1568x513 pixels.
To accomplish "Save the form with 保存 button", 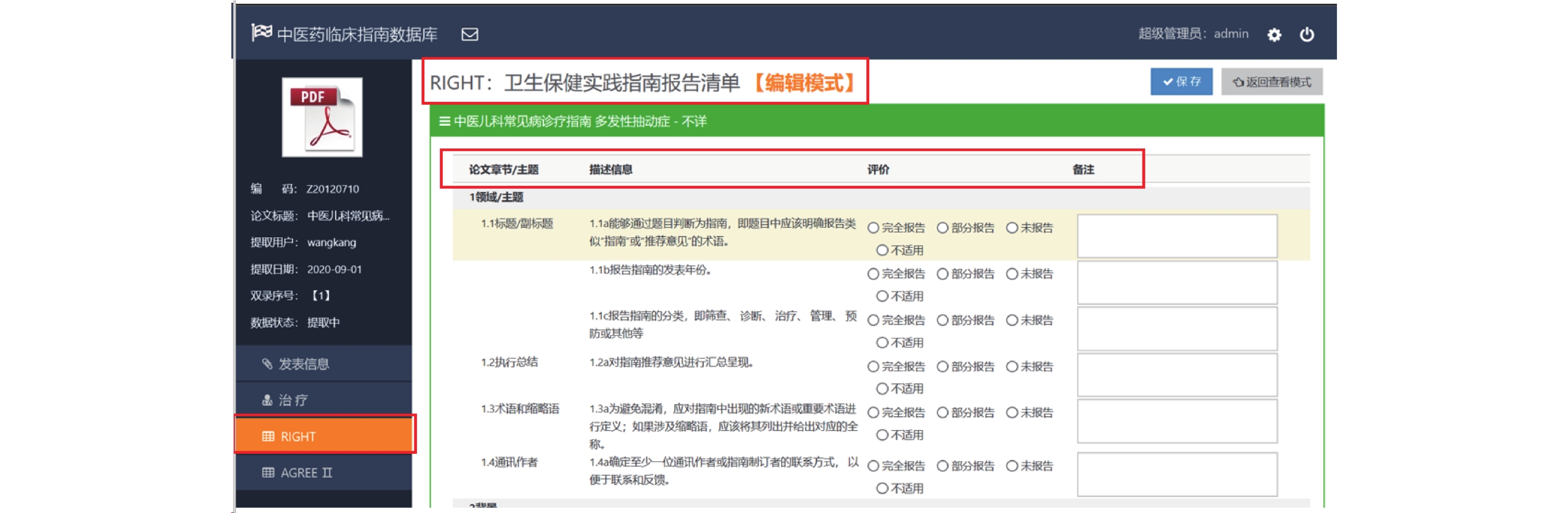I will [1181, 81].
